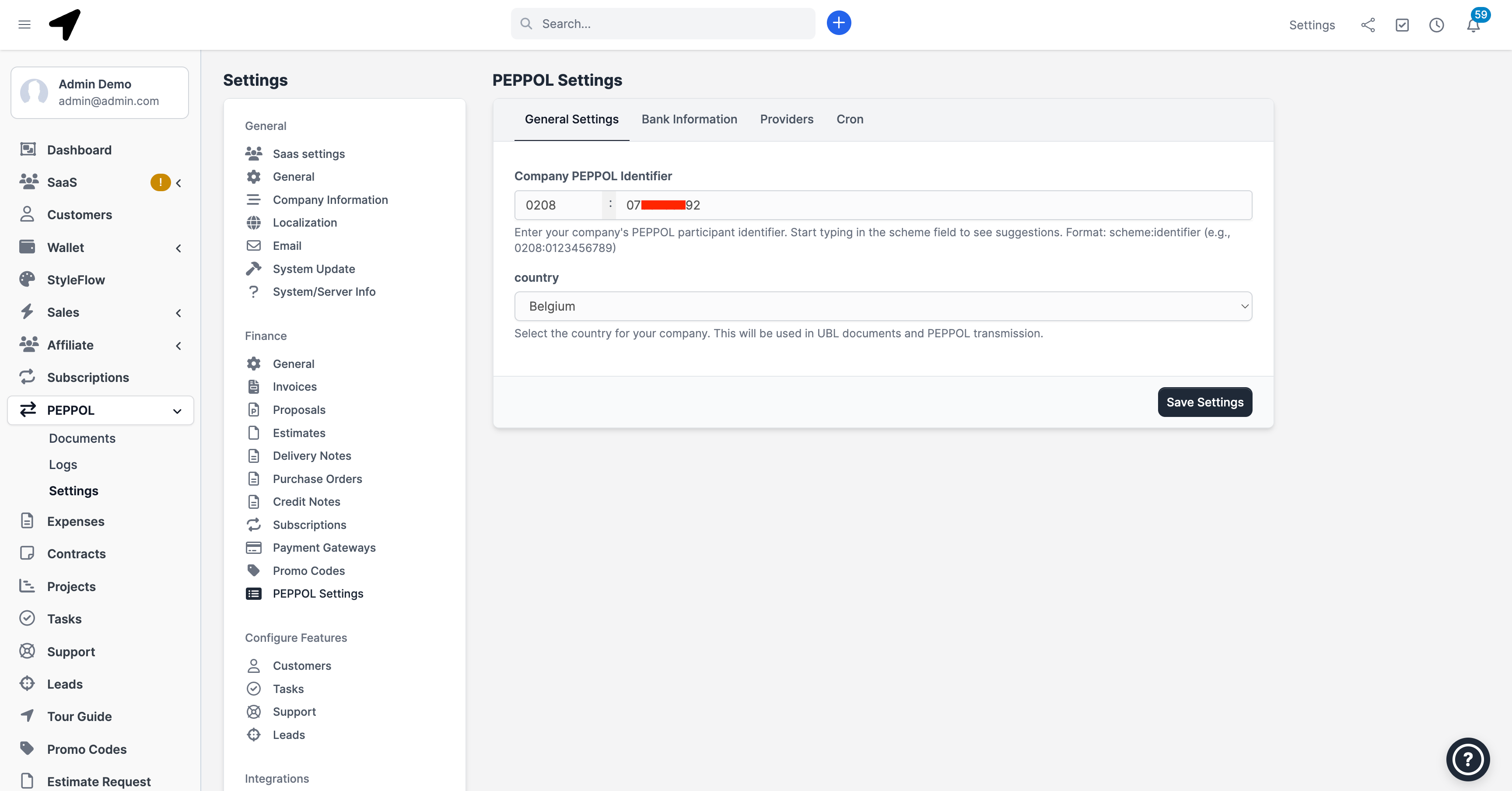Image resolution: width=1512 pixels, height=791 pixels.
Task: Open the Cron tab
Action: [x=850, y=119]
